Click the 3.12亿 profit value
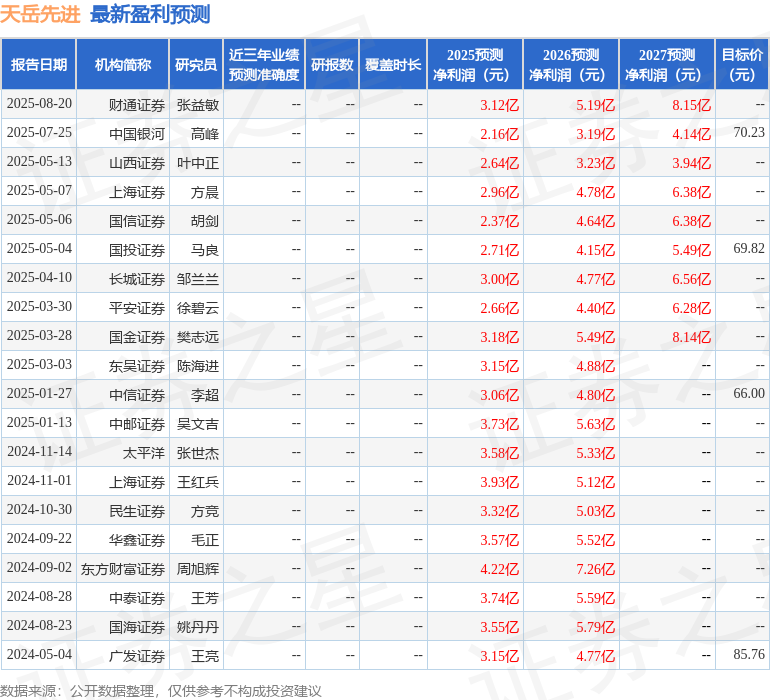Image resolution: width=770 pixels, height=700 pixels. click(499, 105)
